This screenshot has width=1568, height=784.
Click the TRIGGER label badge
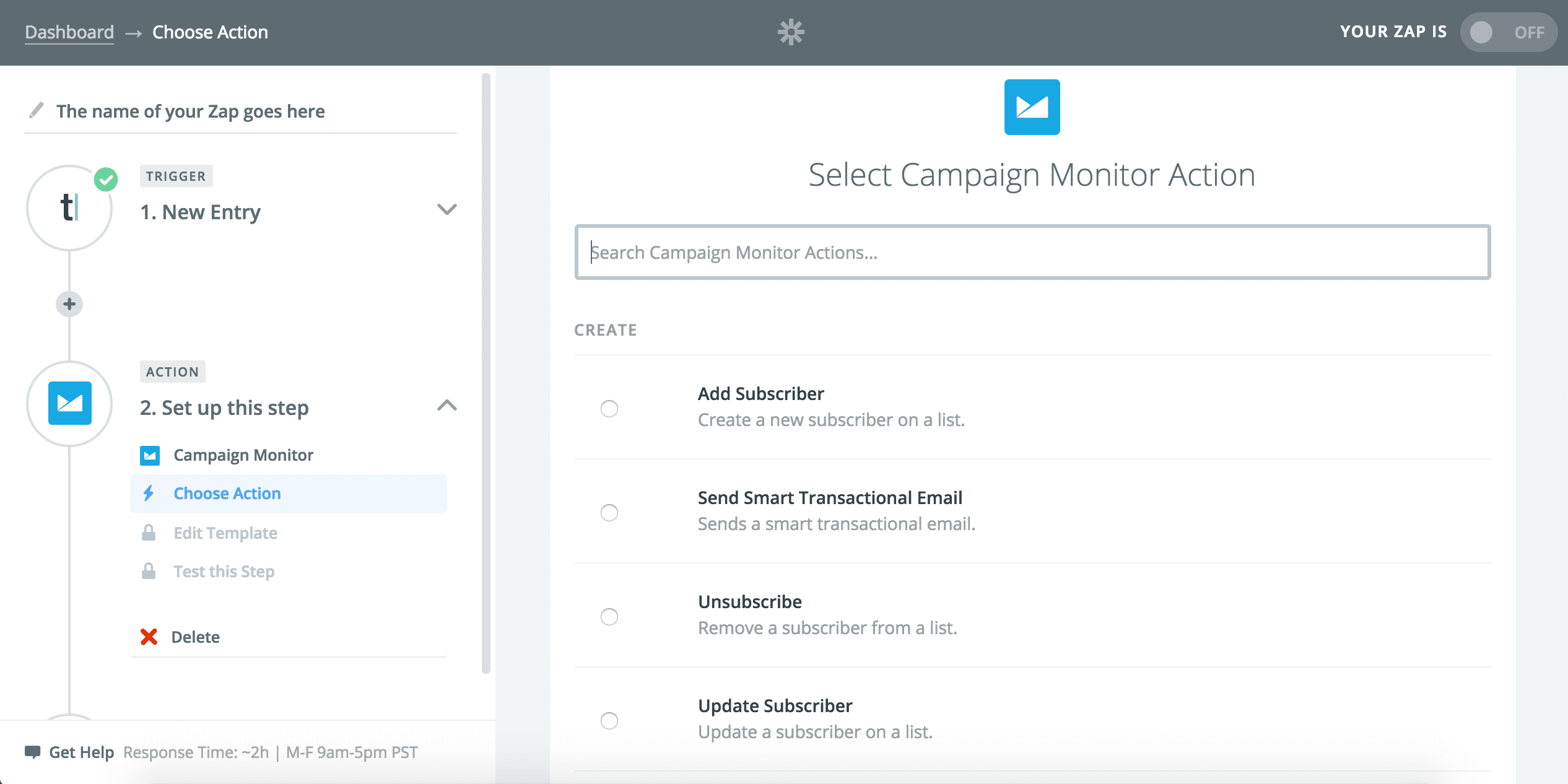tap(176, 176)
